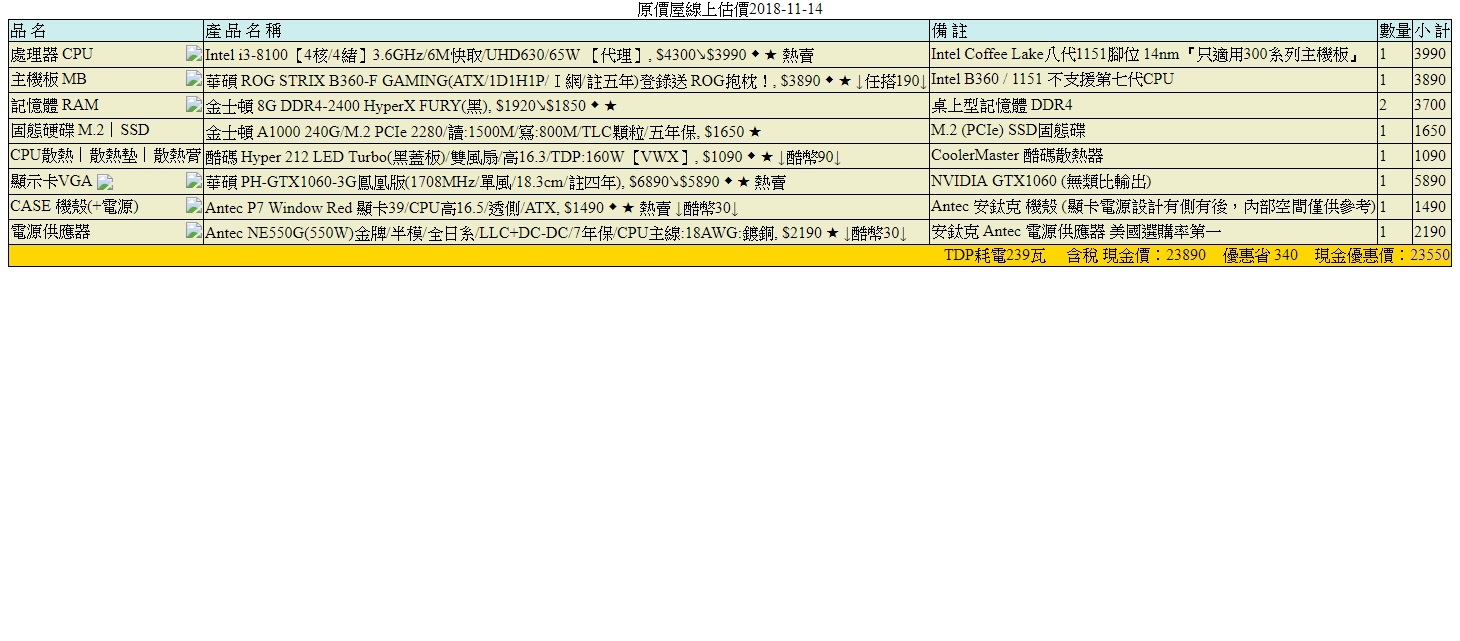
Task: Click the 金士頓 A1000 240G M.2 product name
Action: pyautogui.click(x=483, y=132)
